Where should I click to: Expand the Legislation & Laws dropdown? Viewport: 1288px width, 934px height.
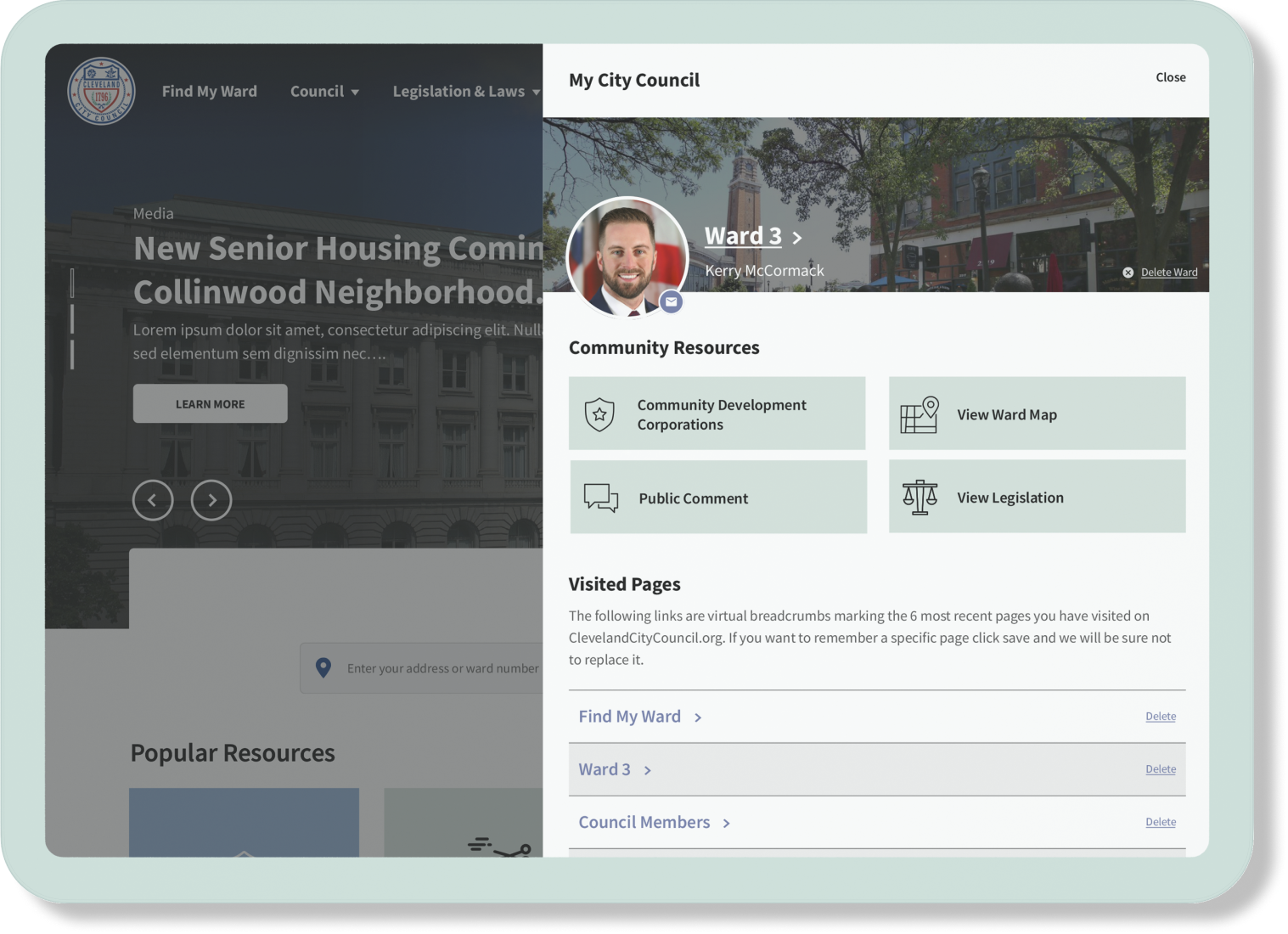click(465, 92)
